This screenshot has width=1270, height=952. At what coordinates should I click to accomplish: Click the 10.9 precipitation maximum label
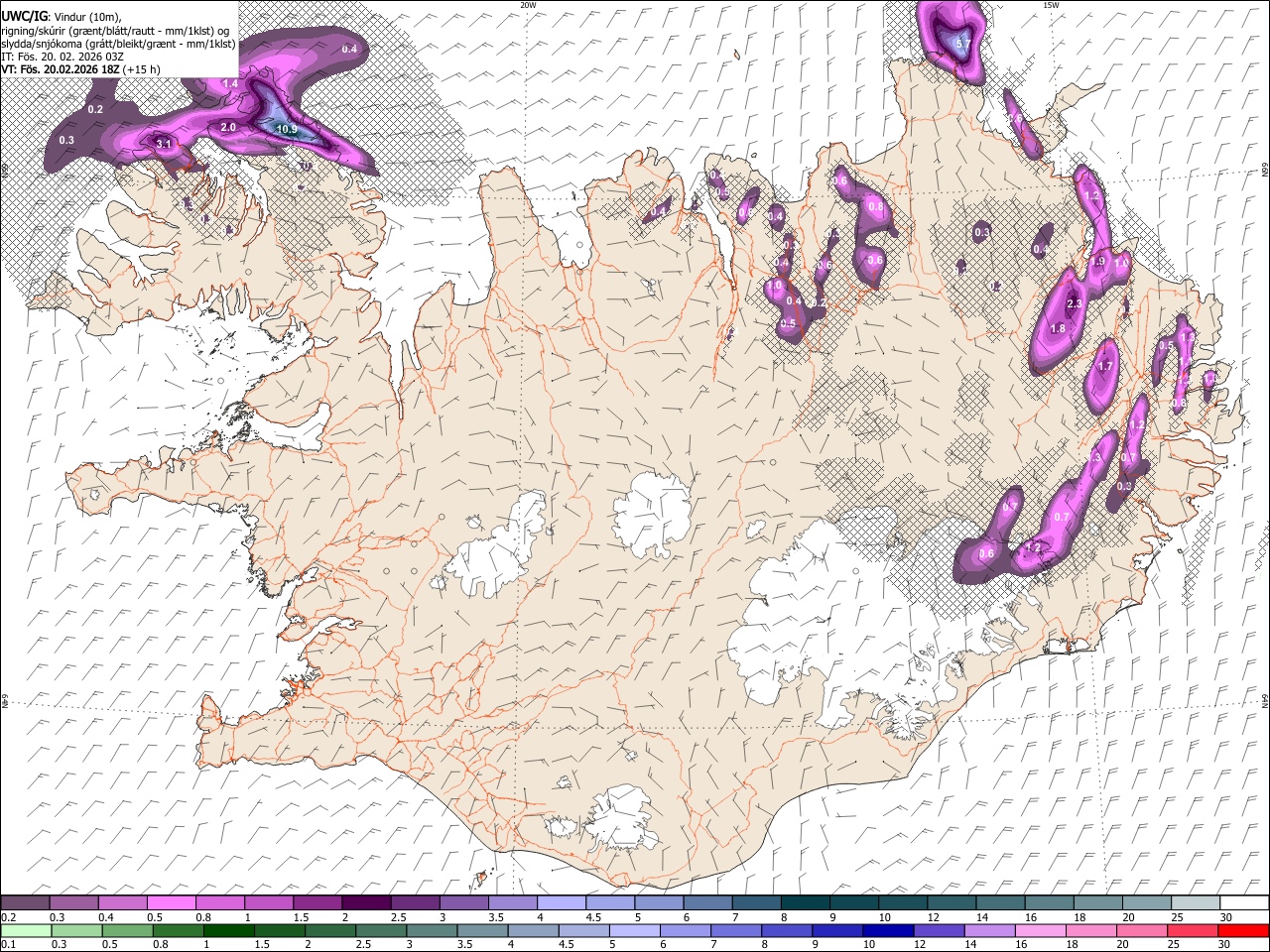[x=287, y=129]
